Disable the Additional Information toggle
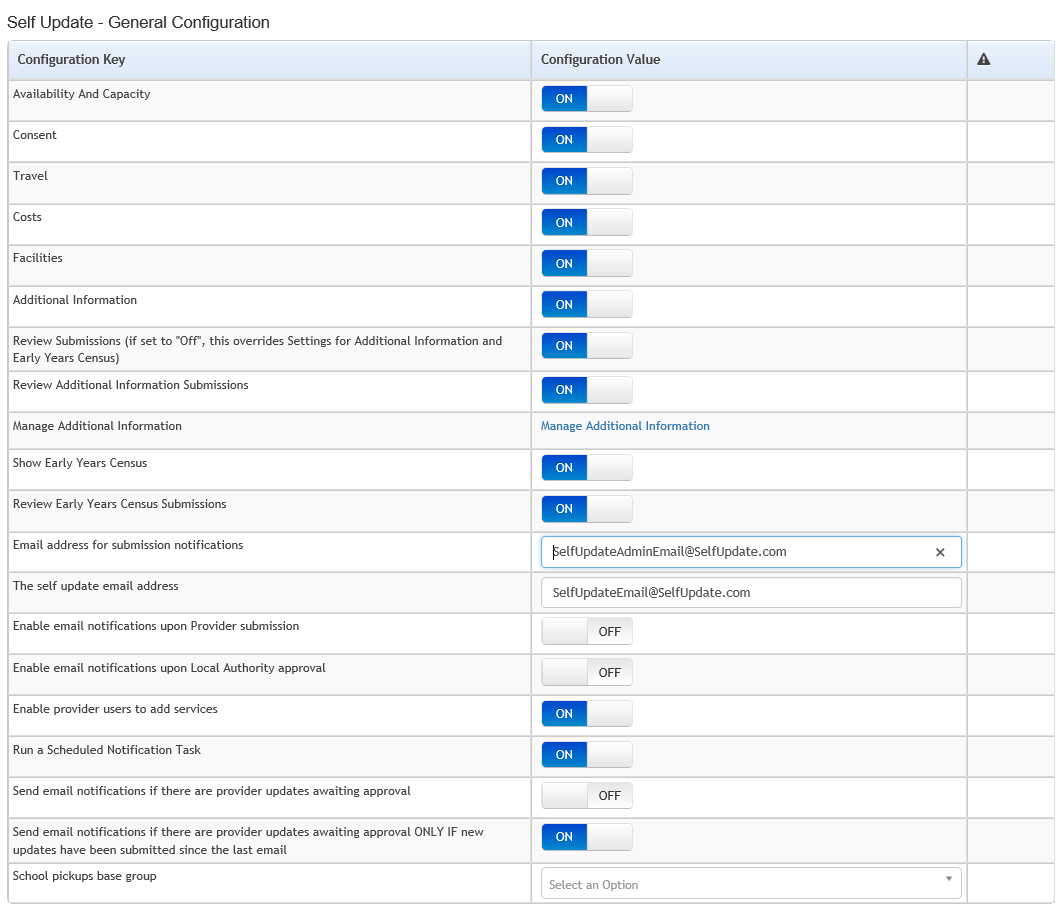The height and width of the screenshot is (907, 1063). (x=586, y=304)
